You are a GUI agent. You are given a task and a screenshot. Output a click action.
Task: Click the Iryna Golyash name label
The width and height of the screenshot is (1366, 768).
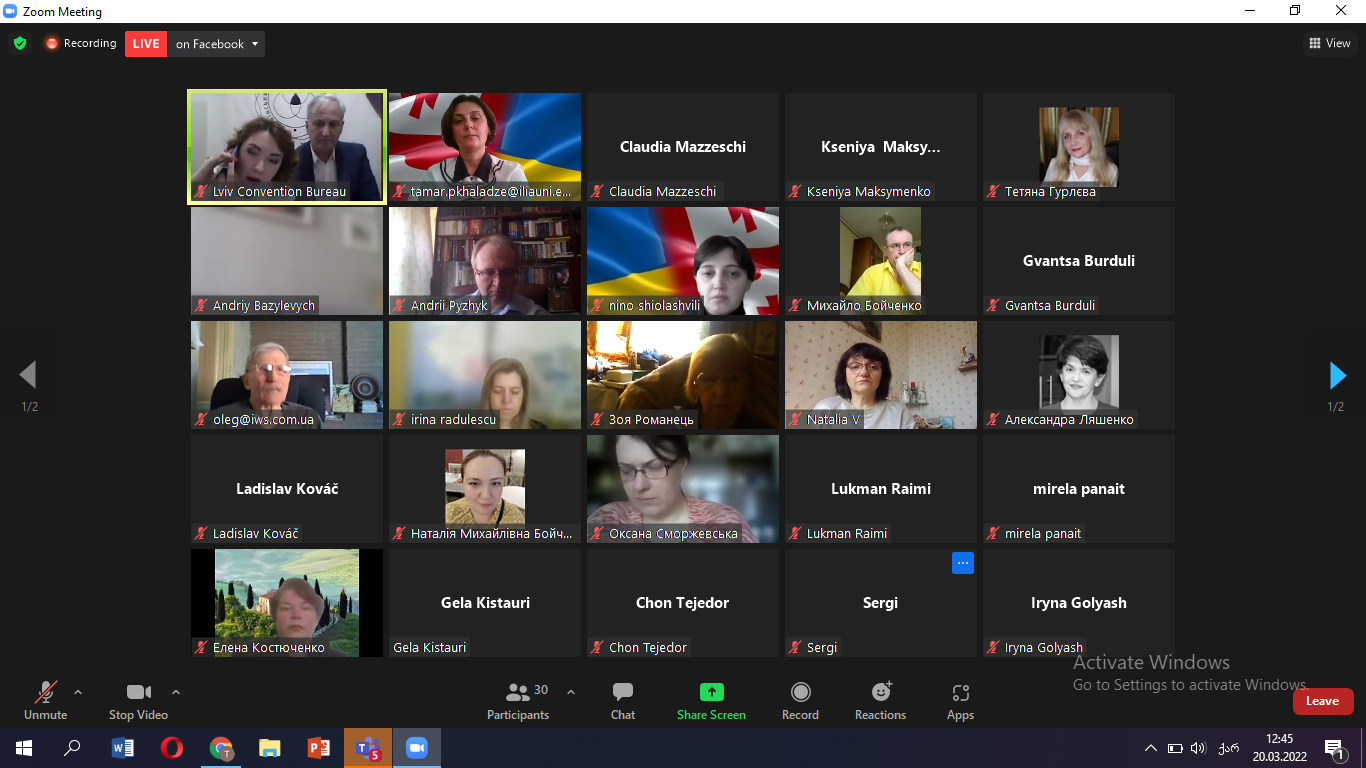pos(1043,647)
